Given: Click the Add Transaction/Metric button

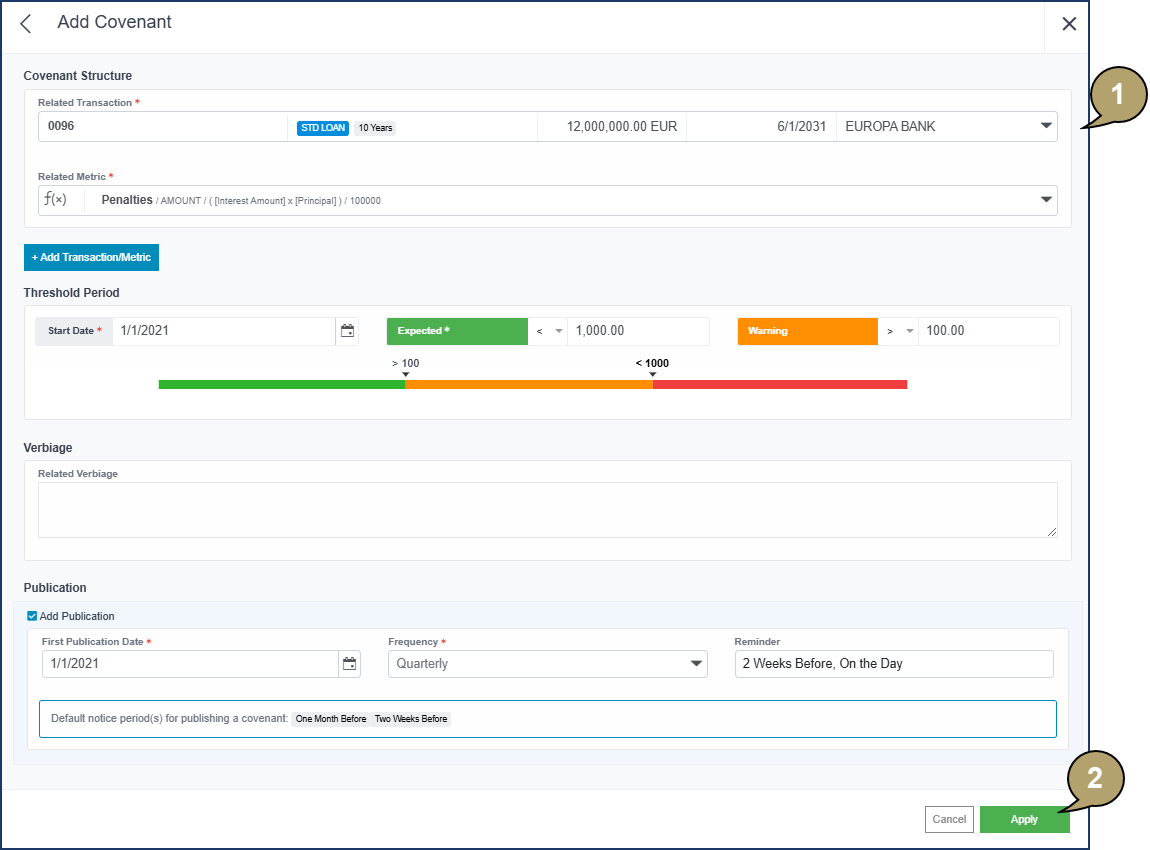Looking at the screenshot, I should 91,257.
